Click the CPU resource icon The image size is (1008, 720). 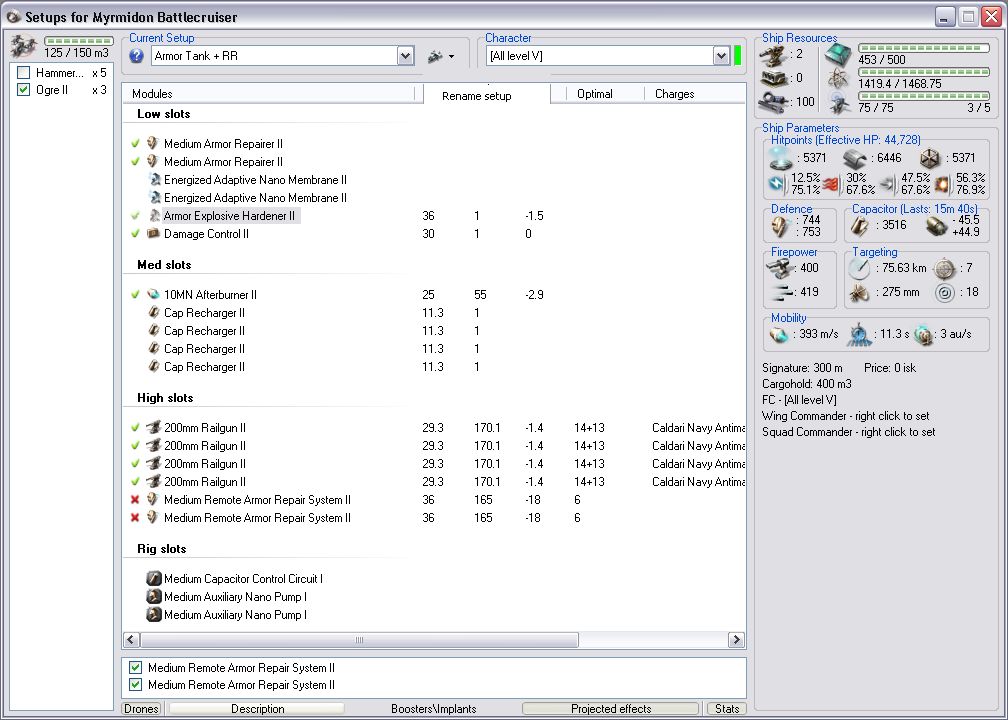click(x=840, y=53)
